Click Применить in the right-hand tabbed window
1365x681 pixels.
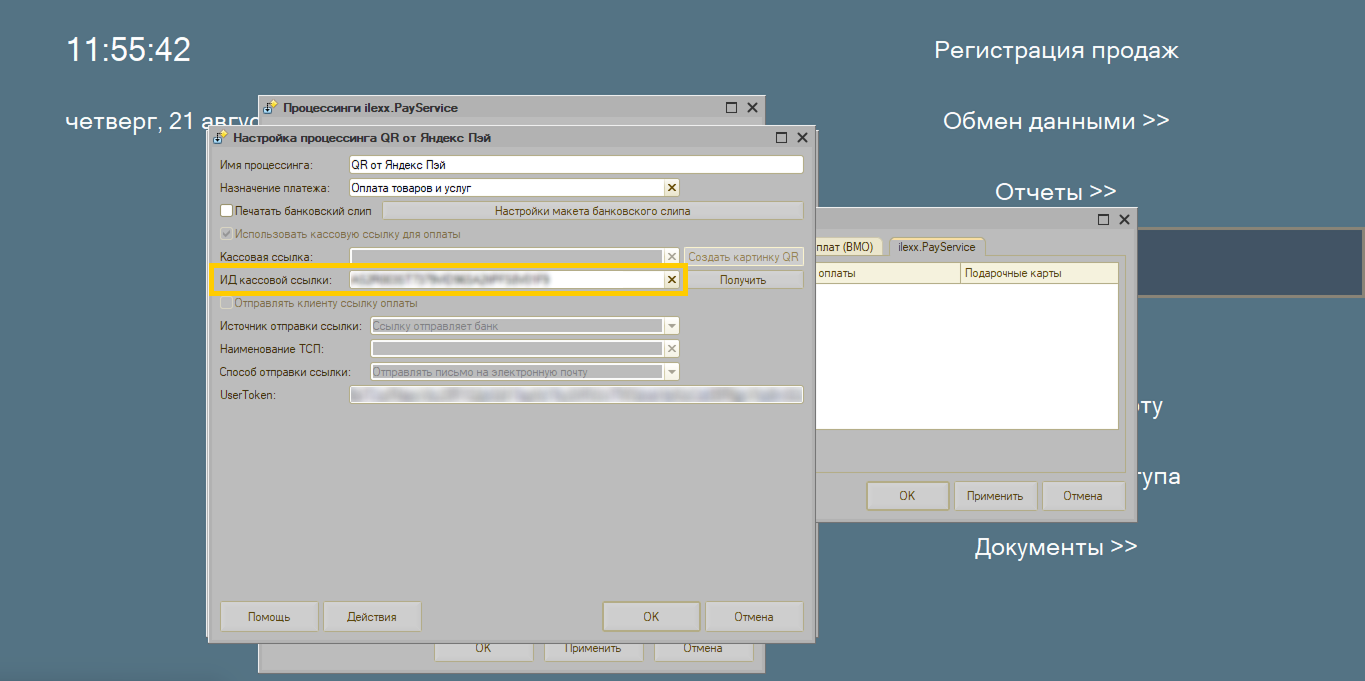click(x=995, y=496)
